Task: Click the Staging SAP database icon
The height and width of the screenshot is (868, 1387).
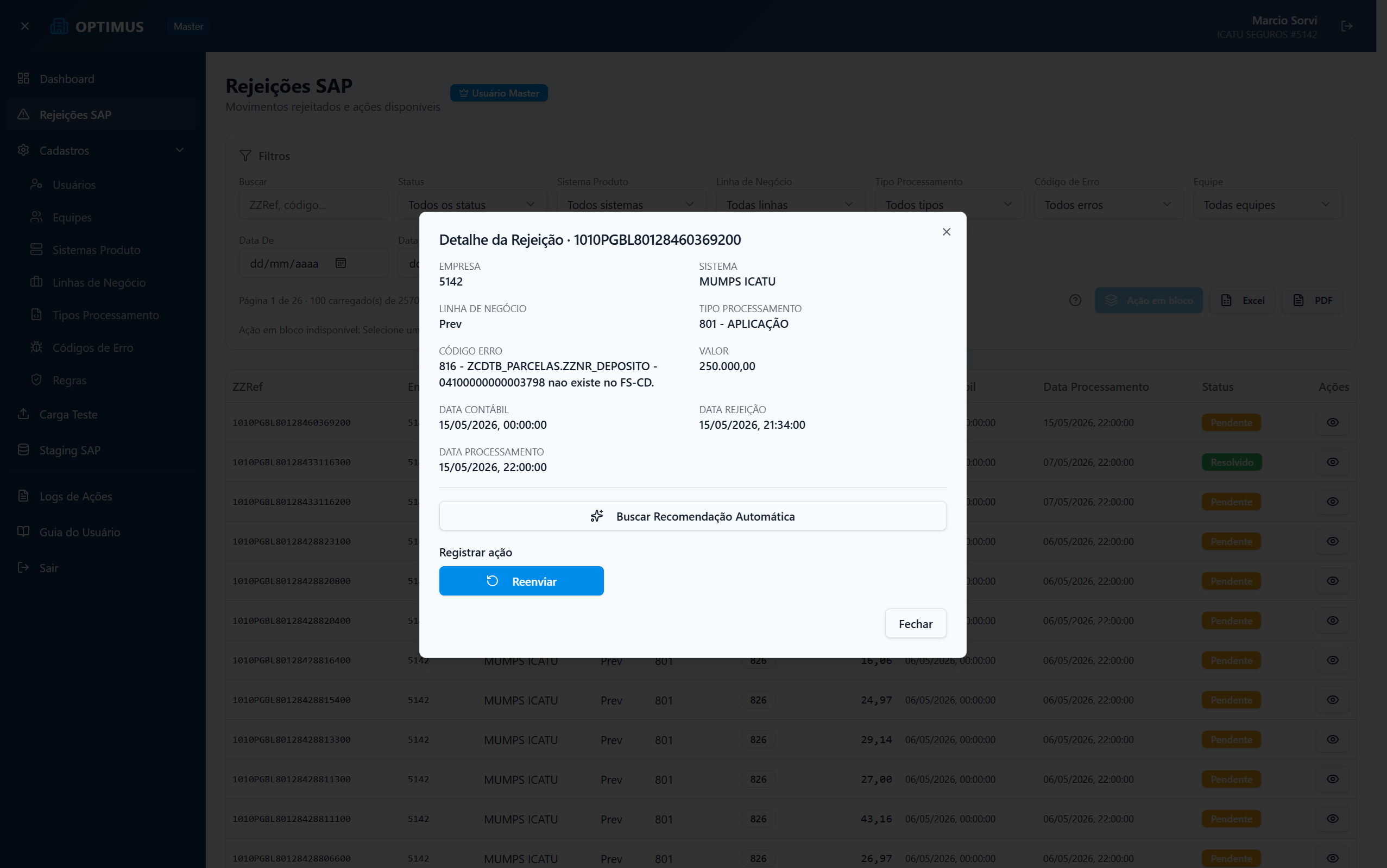Action: coord(23,449)
